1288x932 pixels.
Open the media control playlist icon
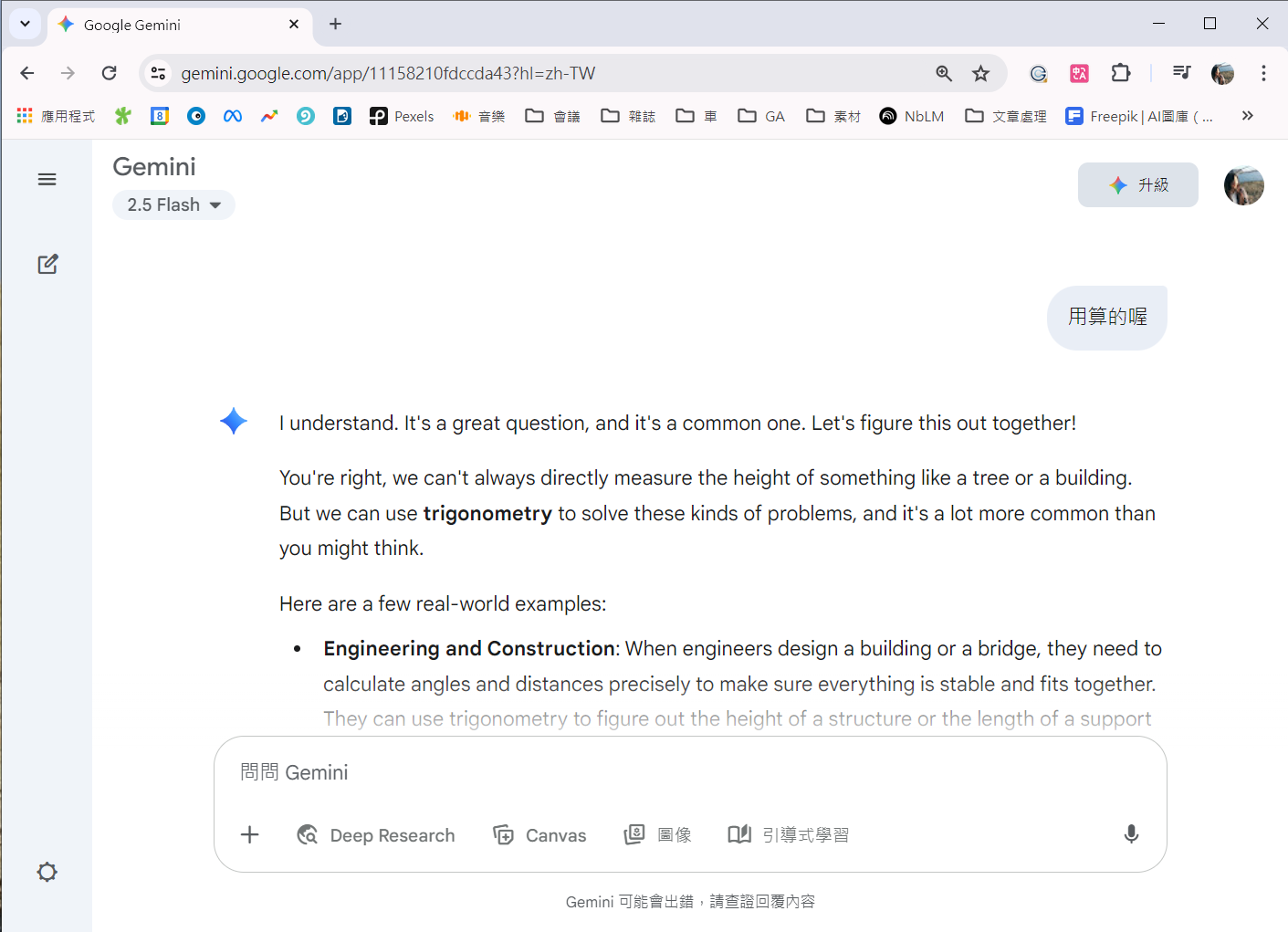[x=1181, y=73]
